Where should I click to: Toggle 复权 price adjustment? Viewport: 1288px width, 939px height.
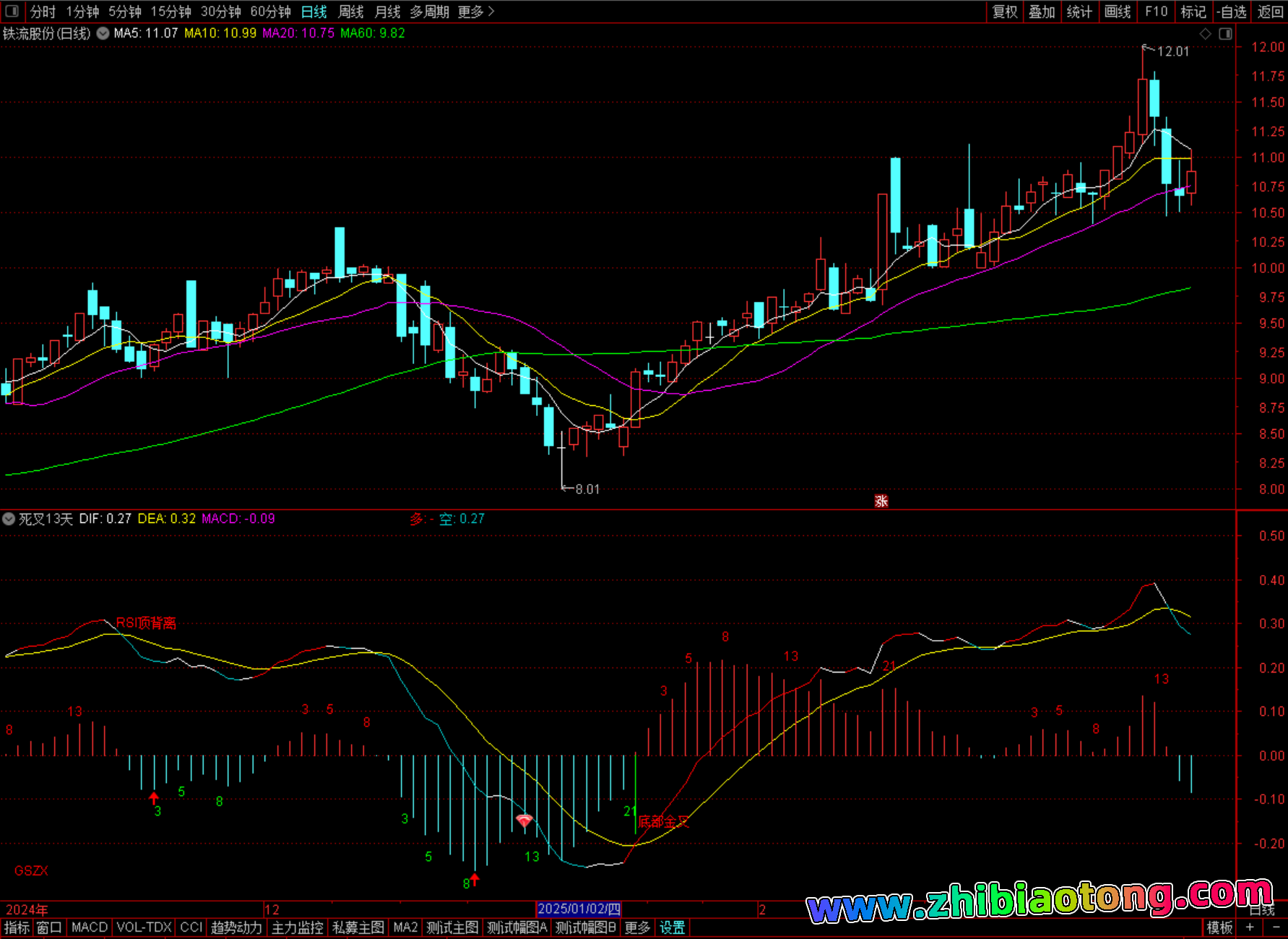click(x=1005, y=12)
